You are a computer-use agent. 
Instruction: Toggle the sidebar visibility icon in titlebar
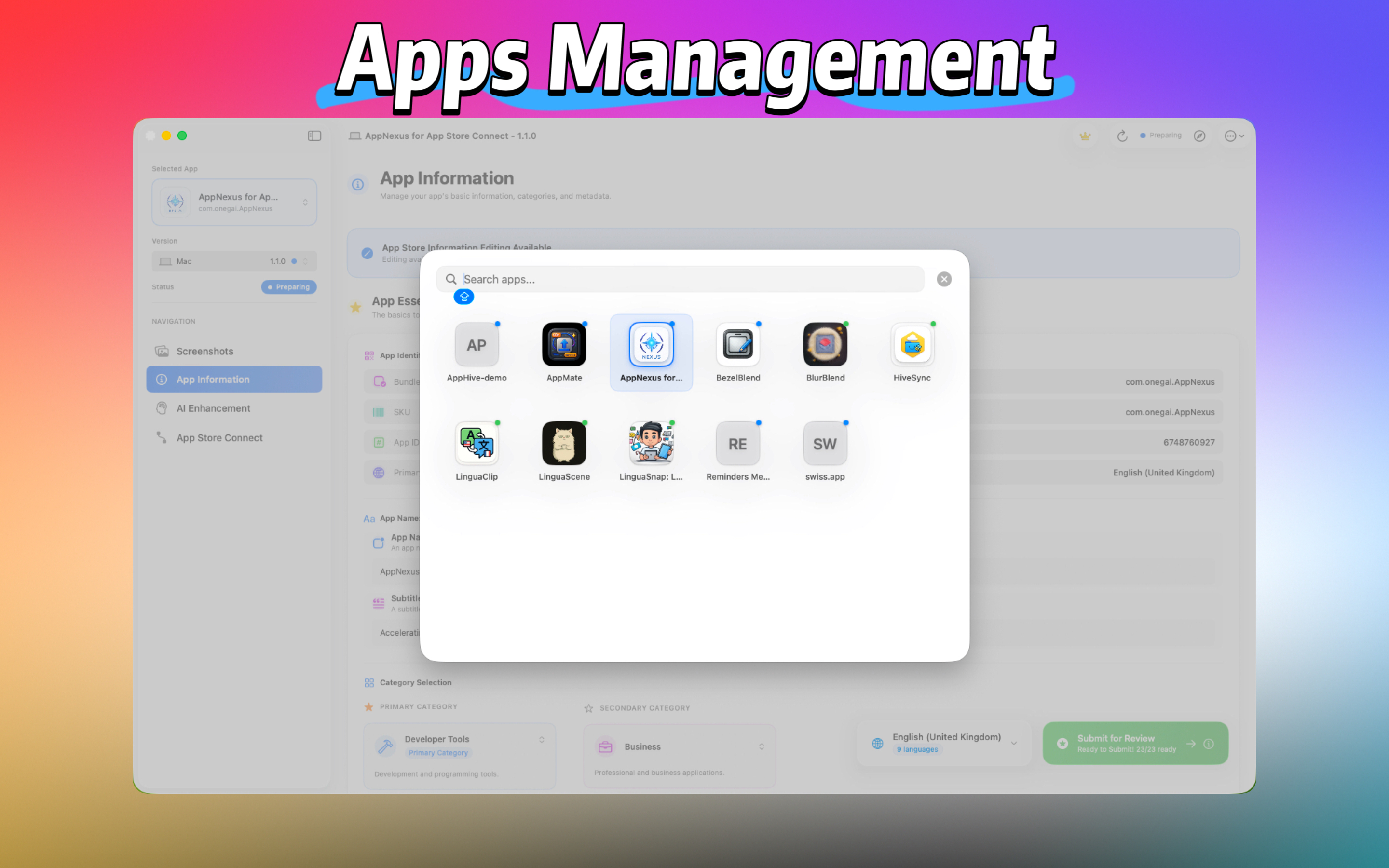[x=314, y=136]
